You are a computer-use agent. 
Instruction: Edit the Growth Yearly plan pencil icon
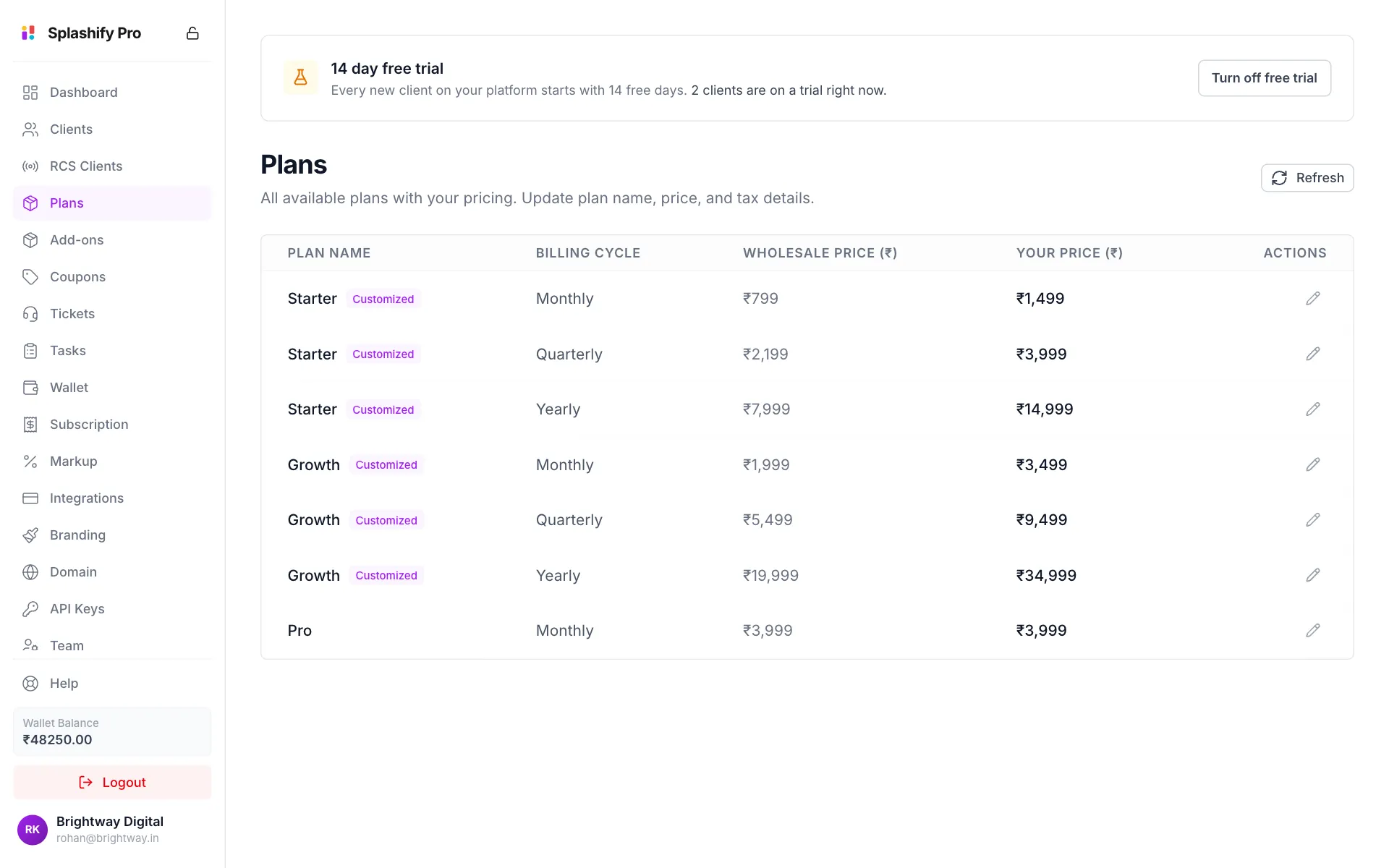pyautogui.click(x=1313, y=575)
